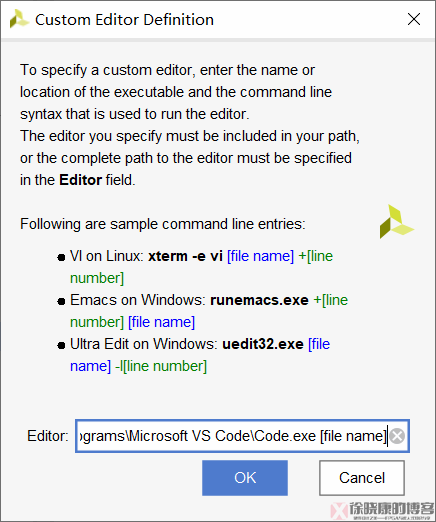Click the bold xterm -e vi command
This screenshot has width=436, height=522.
pos(185,256)
